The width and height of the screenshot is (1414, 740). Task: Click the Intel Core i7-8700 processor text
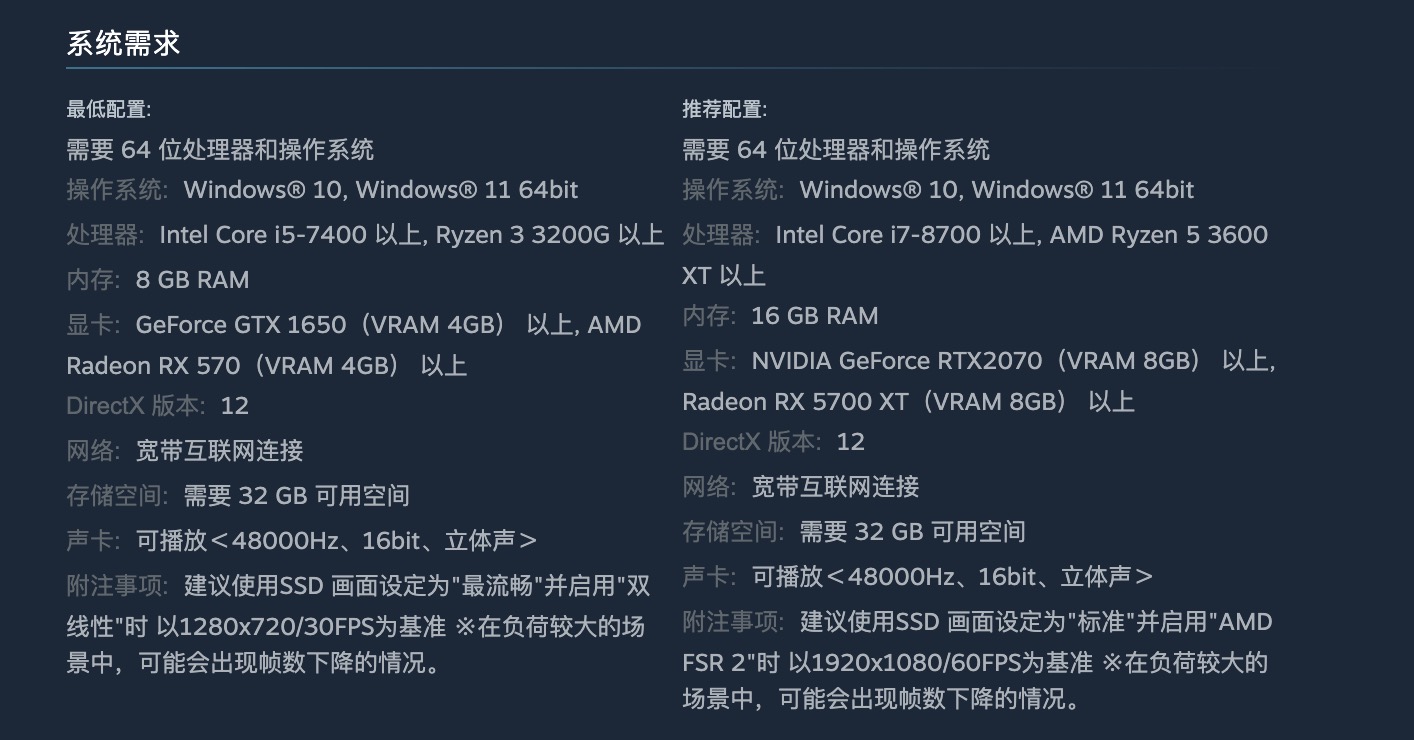(x=880, y=235)
